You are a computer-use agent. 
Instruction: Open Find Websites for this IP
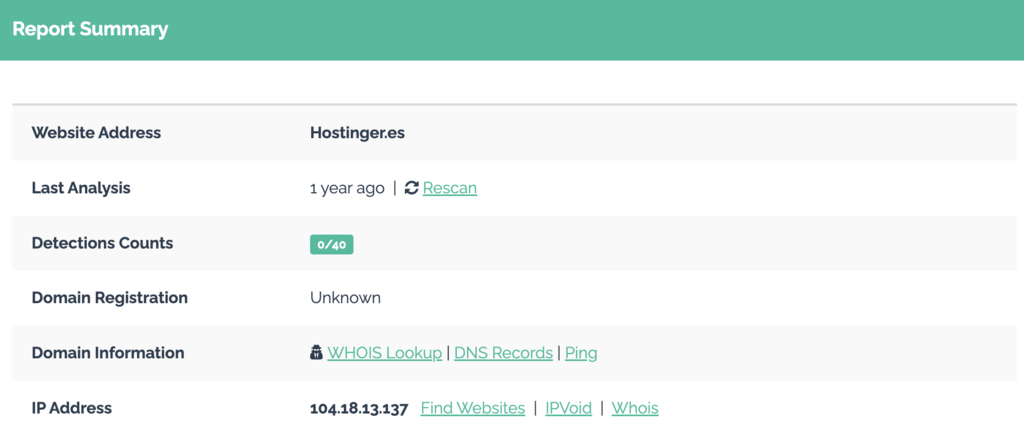point(472,408)
